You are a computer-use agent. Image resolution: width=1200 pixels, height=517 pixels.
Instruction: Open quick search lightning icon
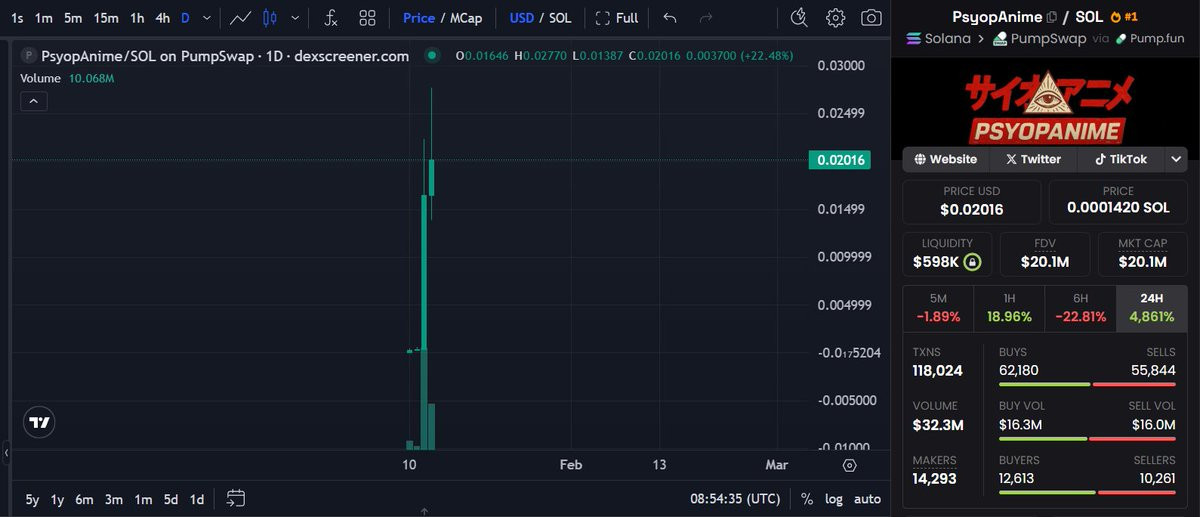tap(798, 18)
